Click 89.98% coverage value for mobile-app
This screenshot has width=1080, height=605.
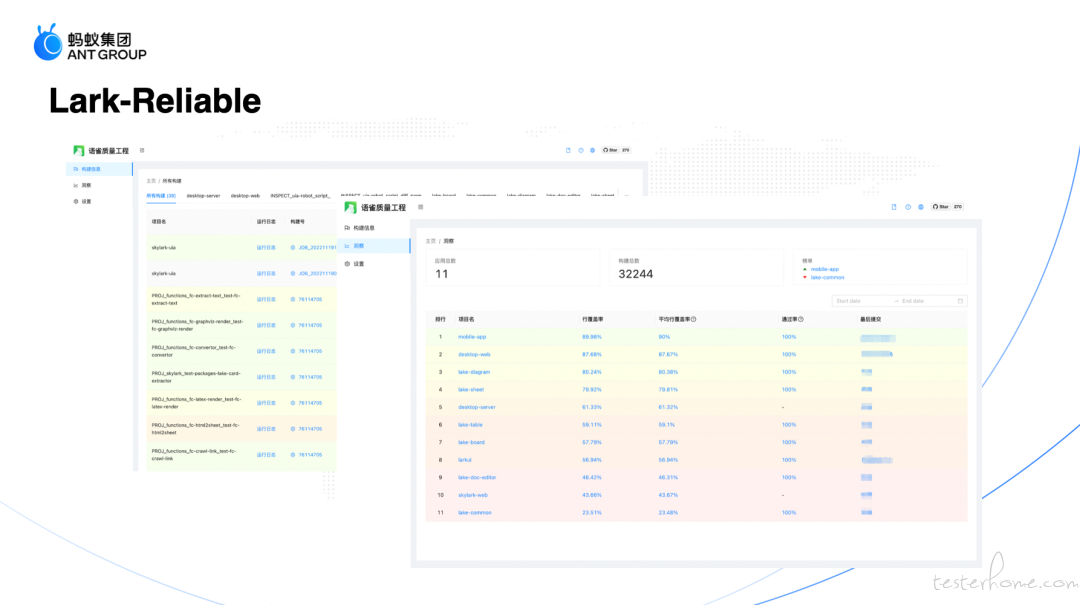(592, 337)
